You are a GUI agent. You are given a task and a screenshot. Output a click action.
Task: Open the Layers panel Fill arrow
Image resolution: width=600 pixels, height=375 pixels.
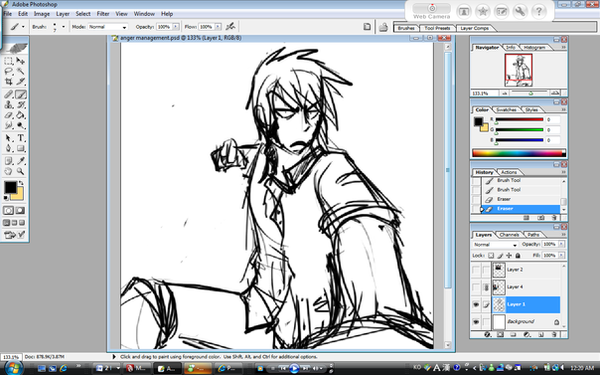561,255
